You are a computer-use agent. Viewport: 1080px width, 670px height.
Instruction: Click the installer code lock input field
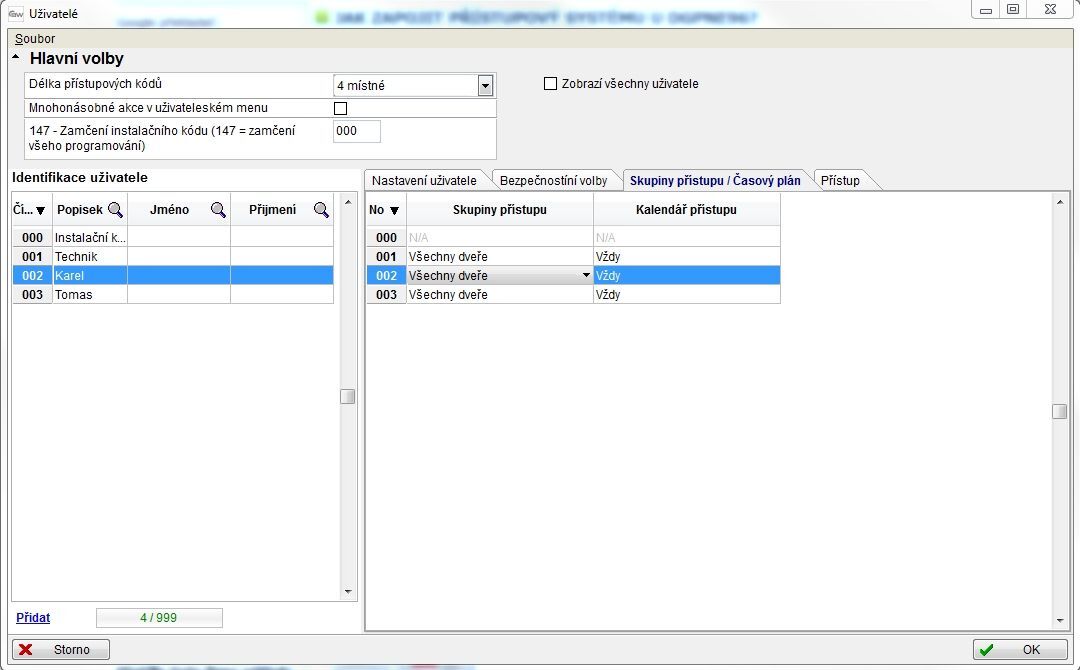357,131
